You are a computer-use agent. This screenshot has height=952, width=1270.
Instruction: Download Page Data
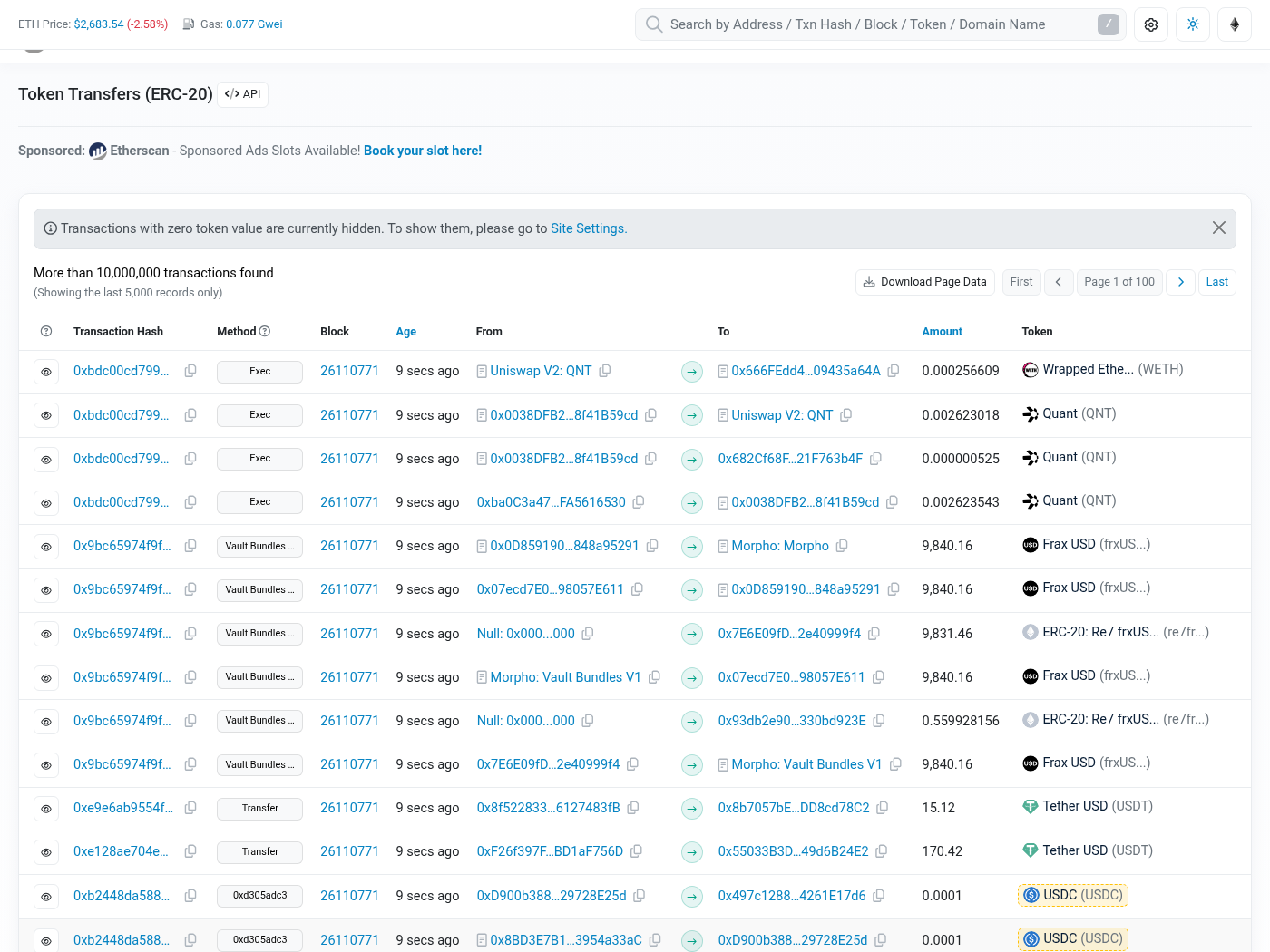click(925, 282)
